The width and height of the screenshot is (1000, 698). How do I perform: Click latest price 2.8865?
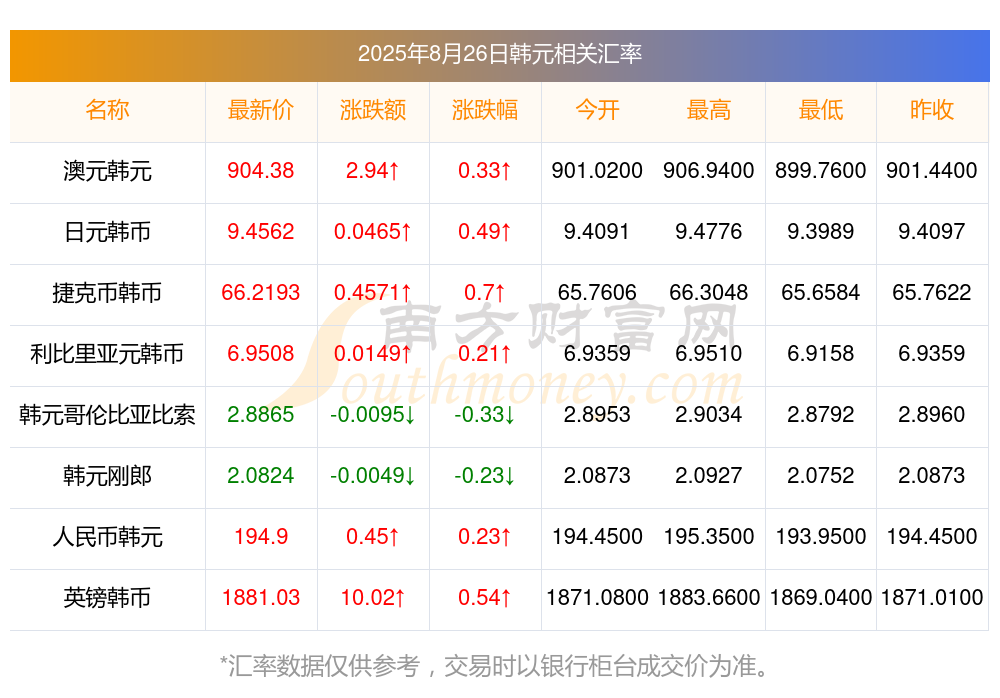click(261, 414)
